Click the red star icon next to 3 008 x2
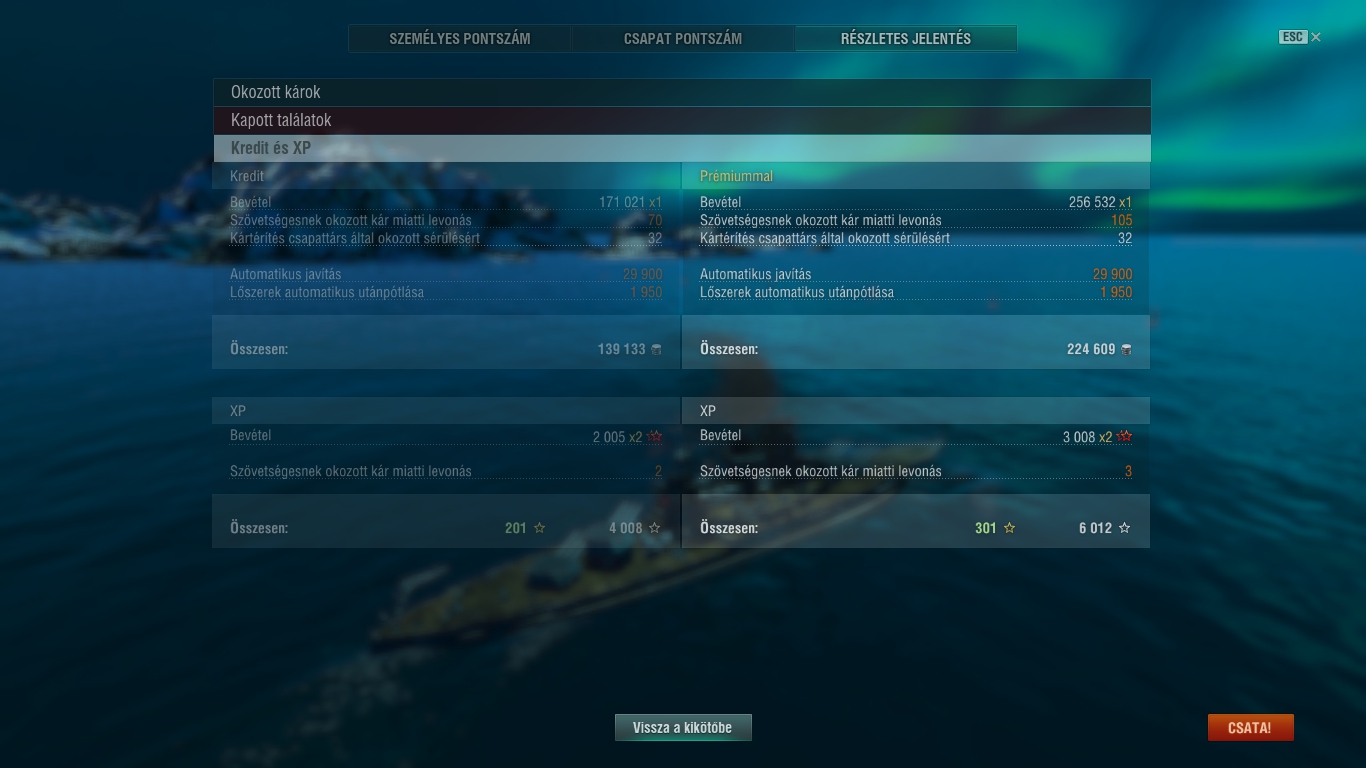Image resolution: width=1366 pixels, height=768 pixels. 1125,437
